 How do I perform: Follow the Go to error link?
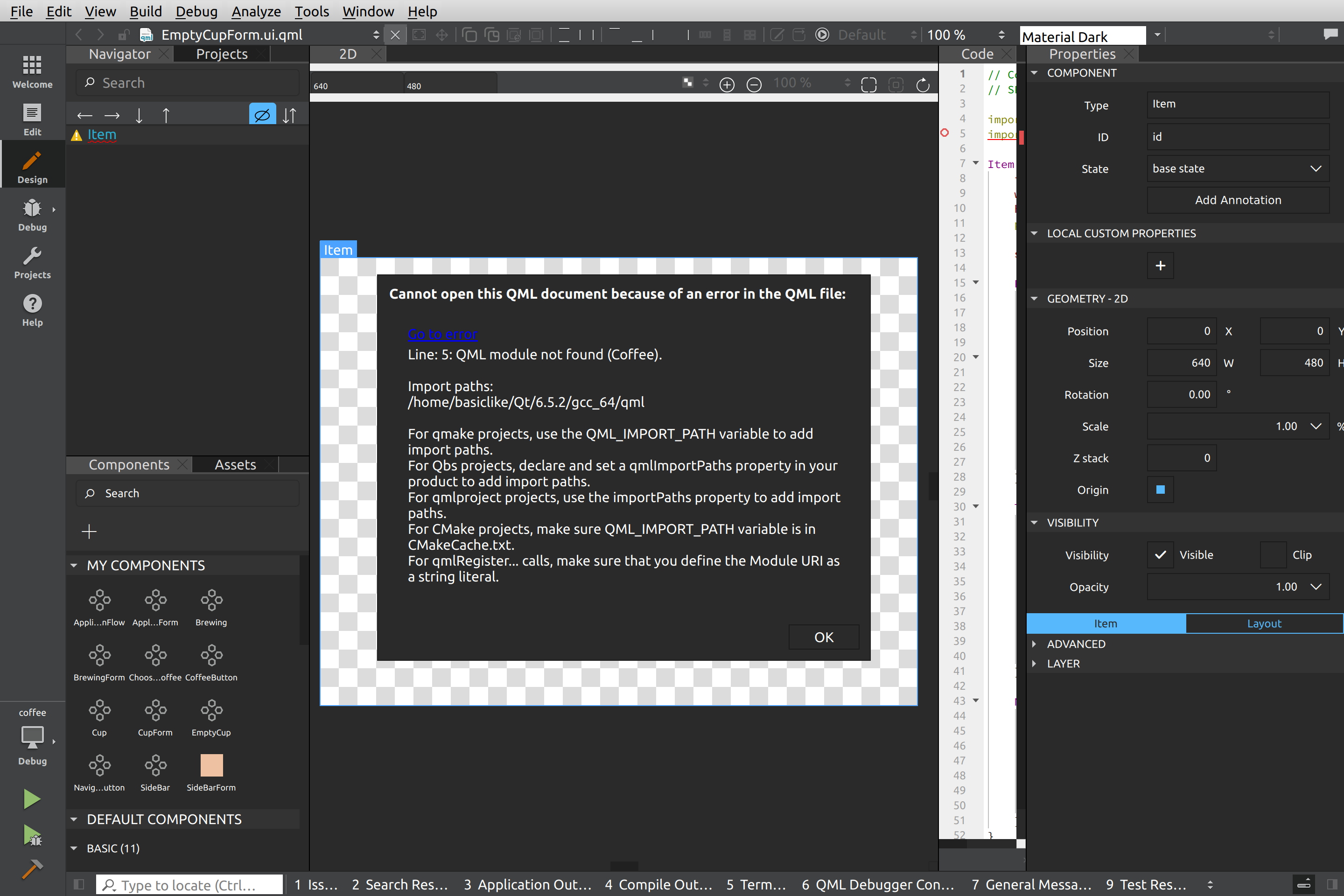(442, 334)
